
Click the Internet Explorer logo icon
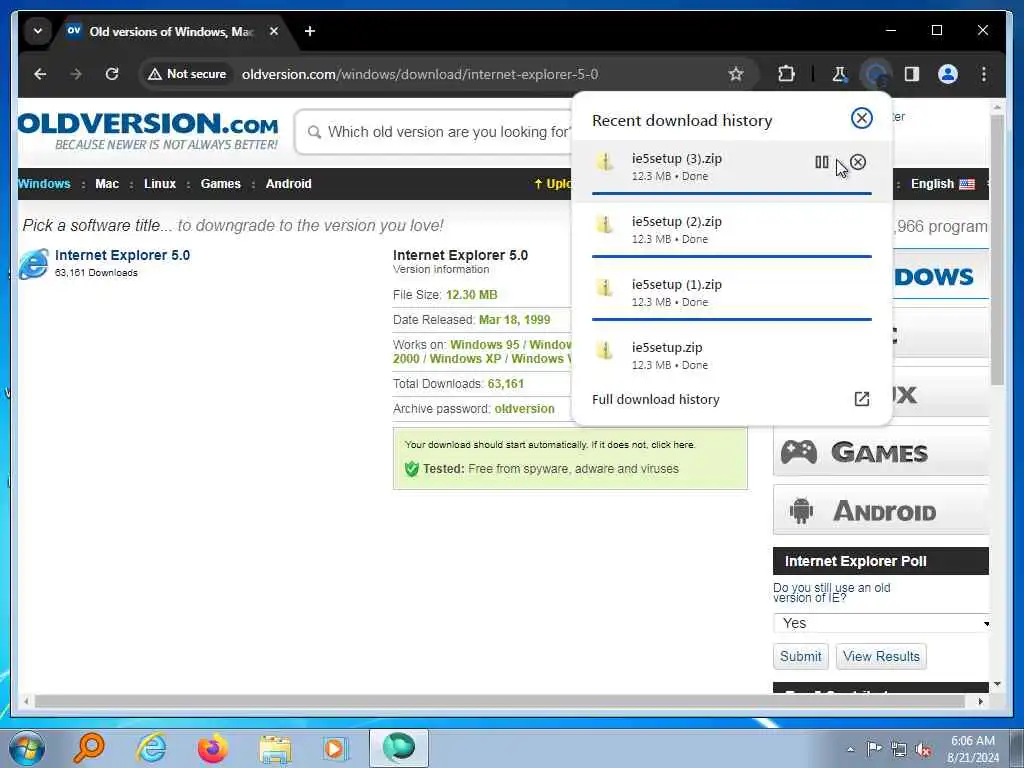pyautogui.click(x=34, y=263)
